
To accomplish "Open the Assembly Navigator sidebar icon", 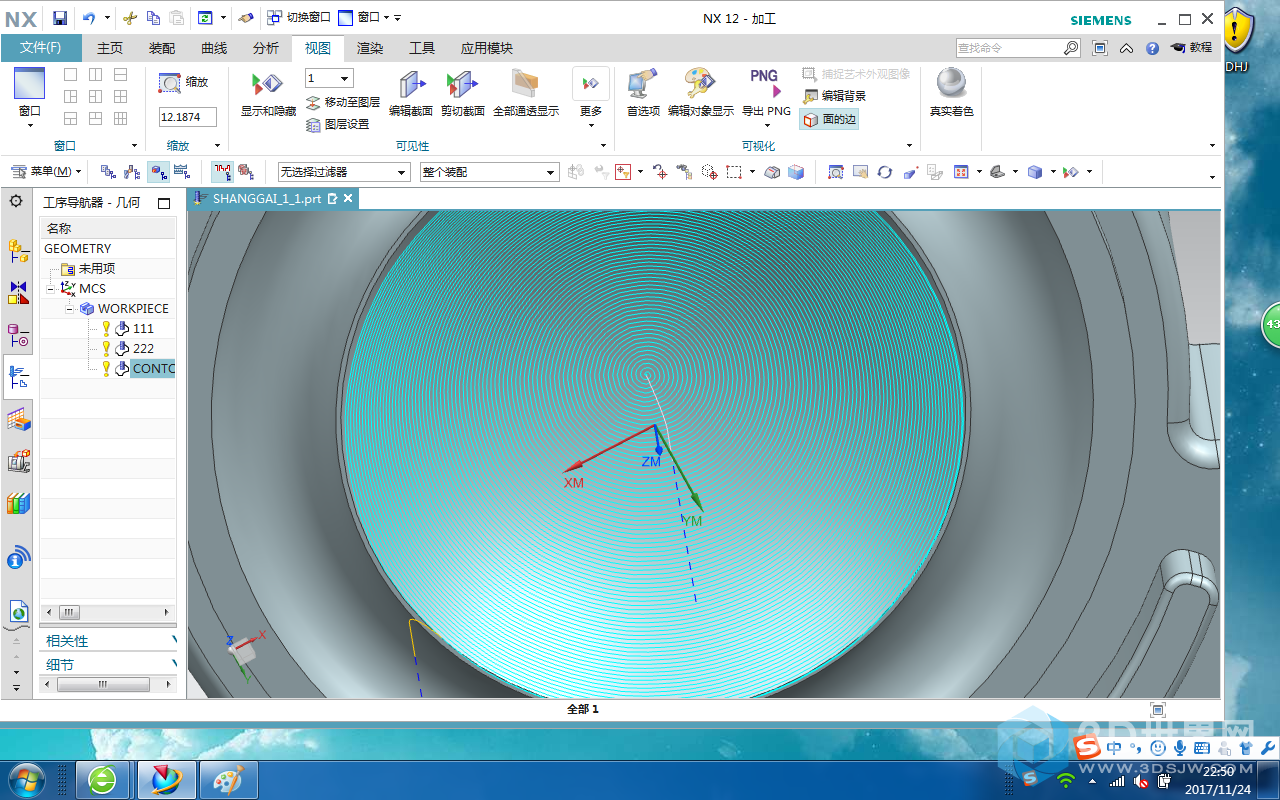I will [18, 251].
